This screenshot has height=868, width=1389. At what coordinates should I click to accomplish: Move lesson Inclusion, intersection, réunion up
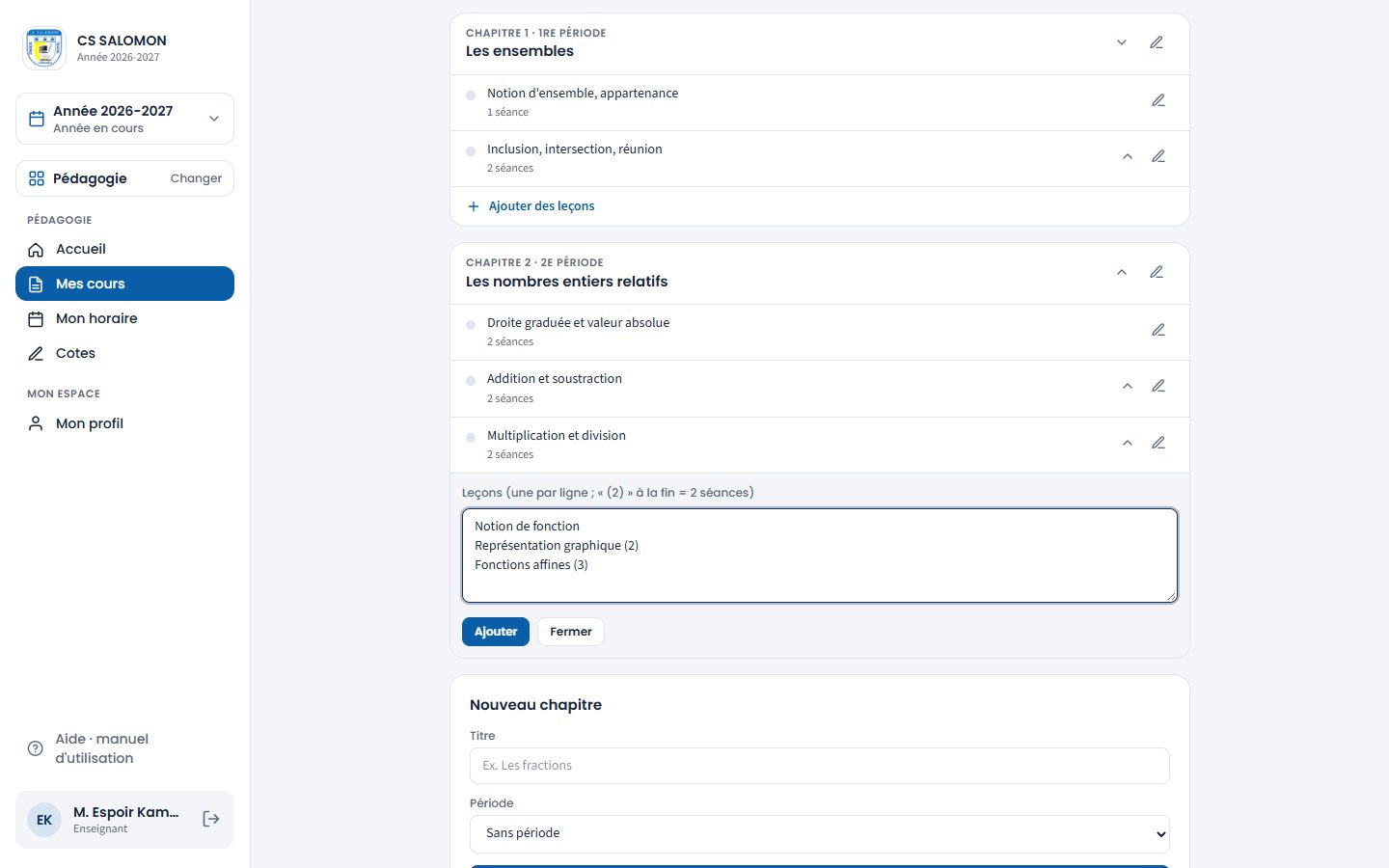(1128, 156)
